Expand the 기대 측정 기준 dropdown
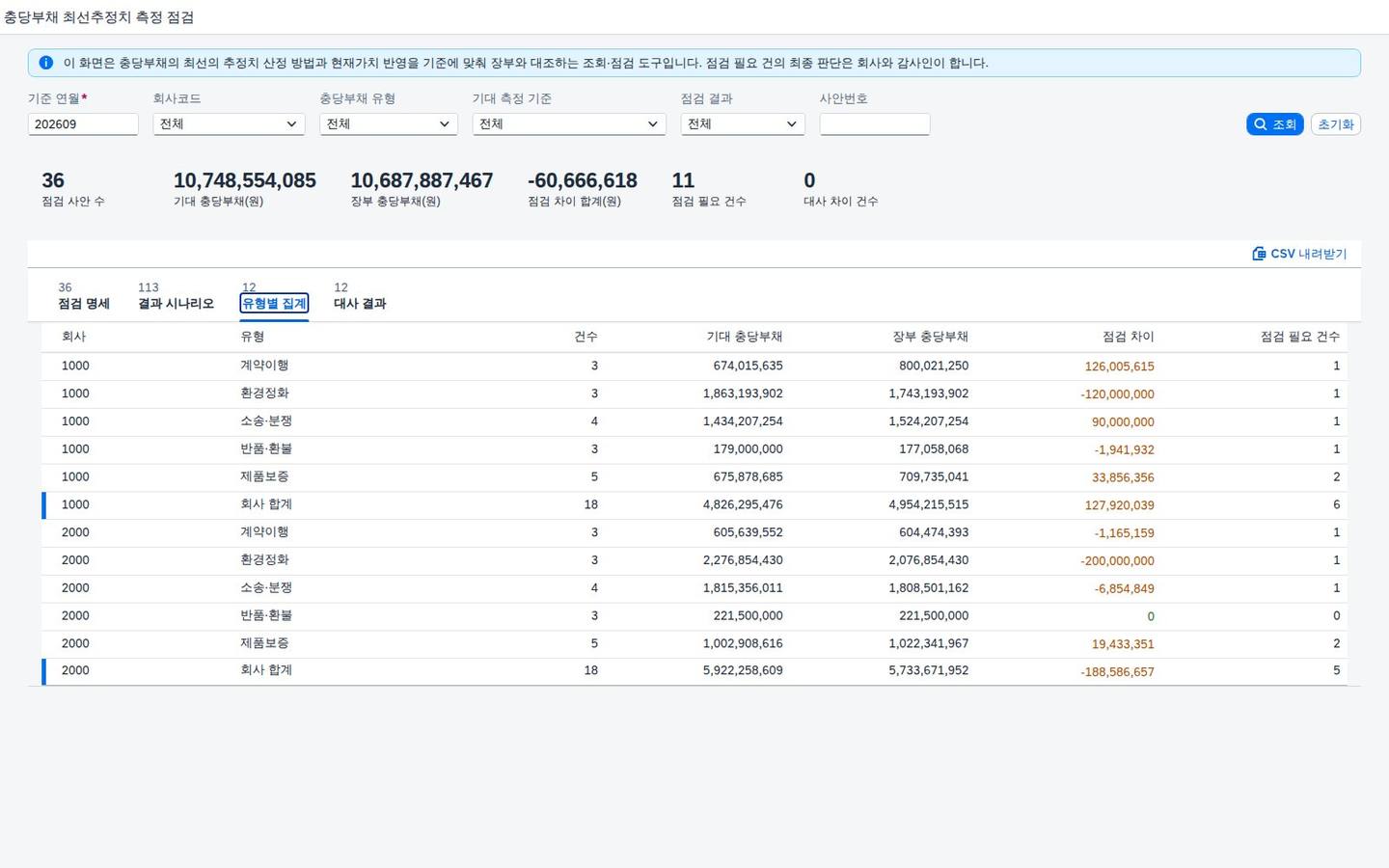Screen dimensions: 1389x868 569,124
